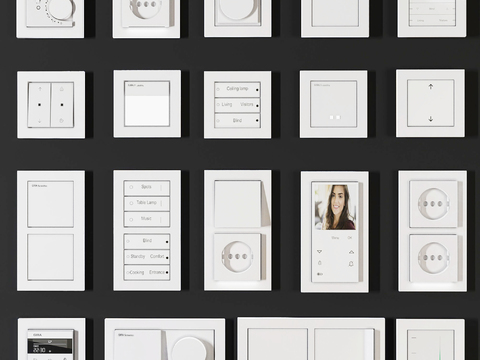Tap the Cooking Entrance button
This screenshot has height=360, width=480.
click(147, 273)
